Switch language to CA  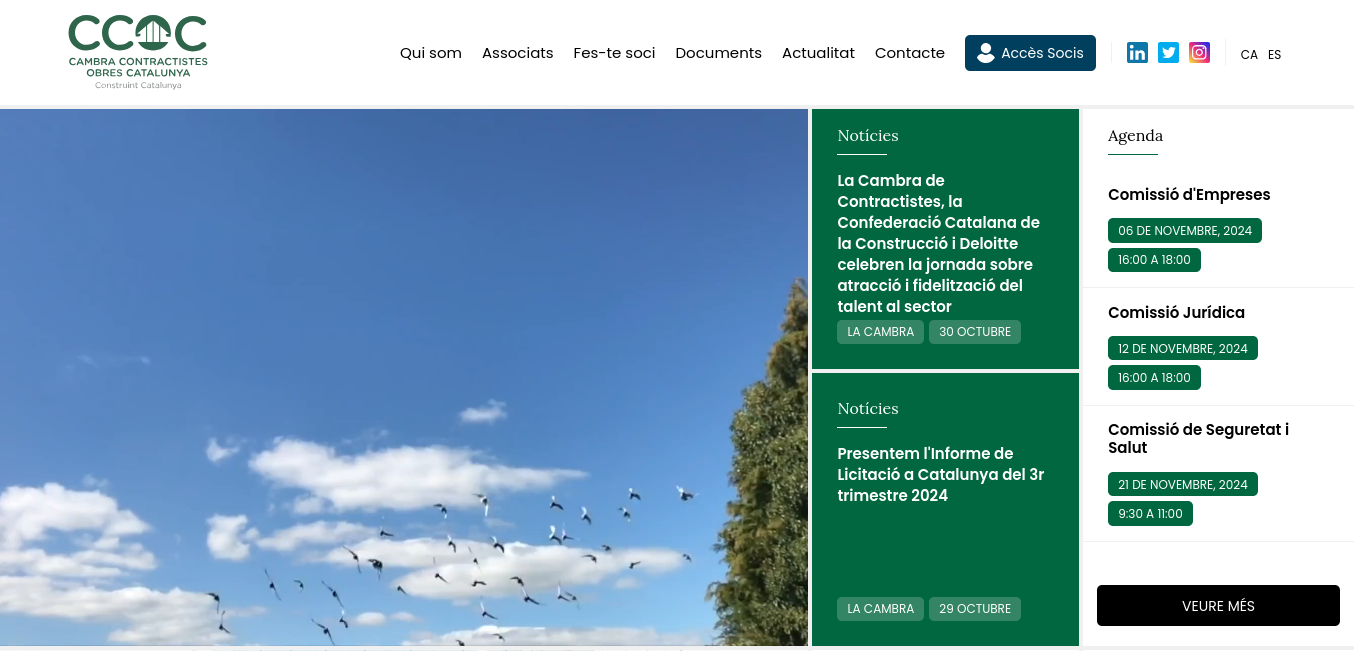[x=1249, y=55]
